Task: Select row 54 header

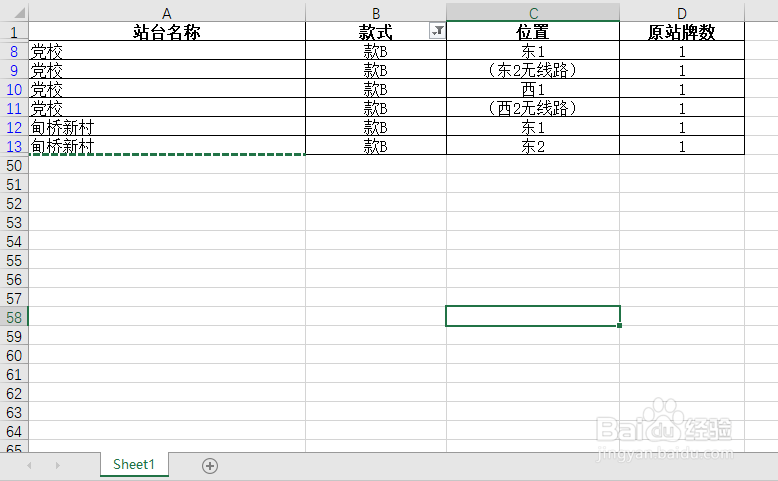Action: (x=14, y=241)
